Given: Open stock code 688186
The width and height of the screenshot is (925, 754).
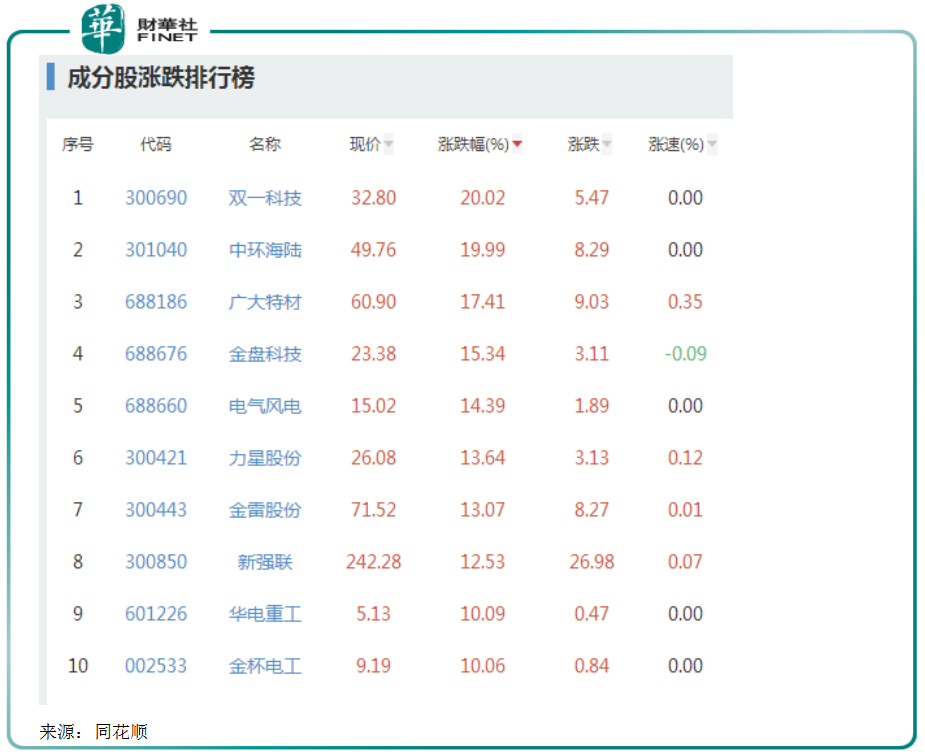Looking at the screenshot, I should [156, 301].
